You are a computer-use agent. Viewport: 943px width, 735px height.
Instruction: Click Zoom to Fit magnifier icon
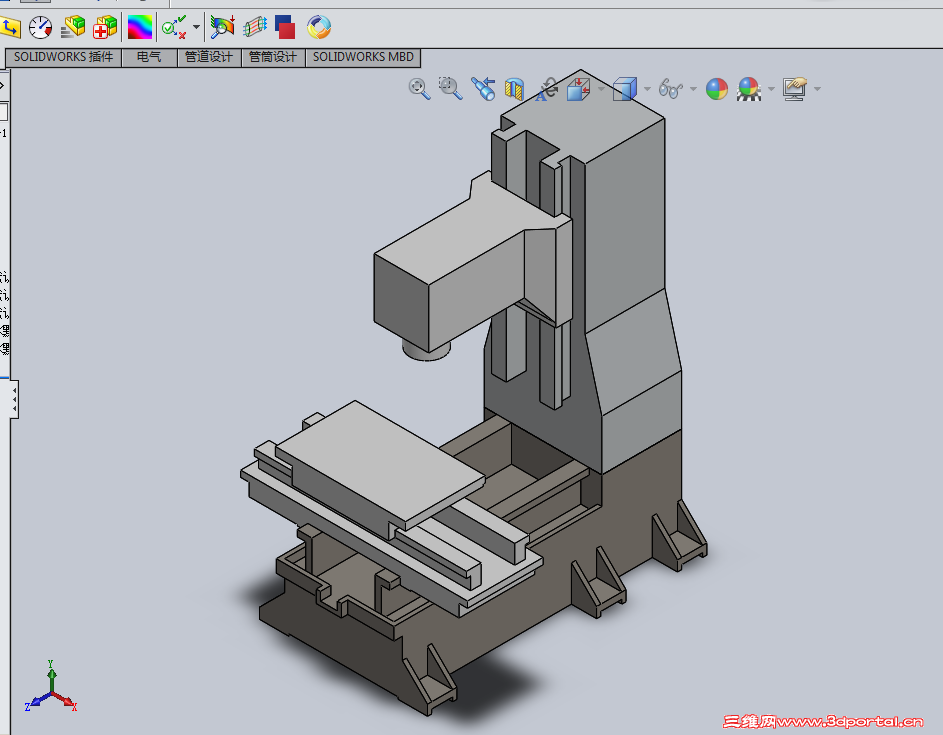point(419,89)
